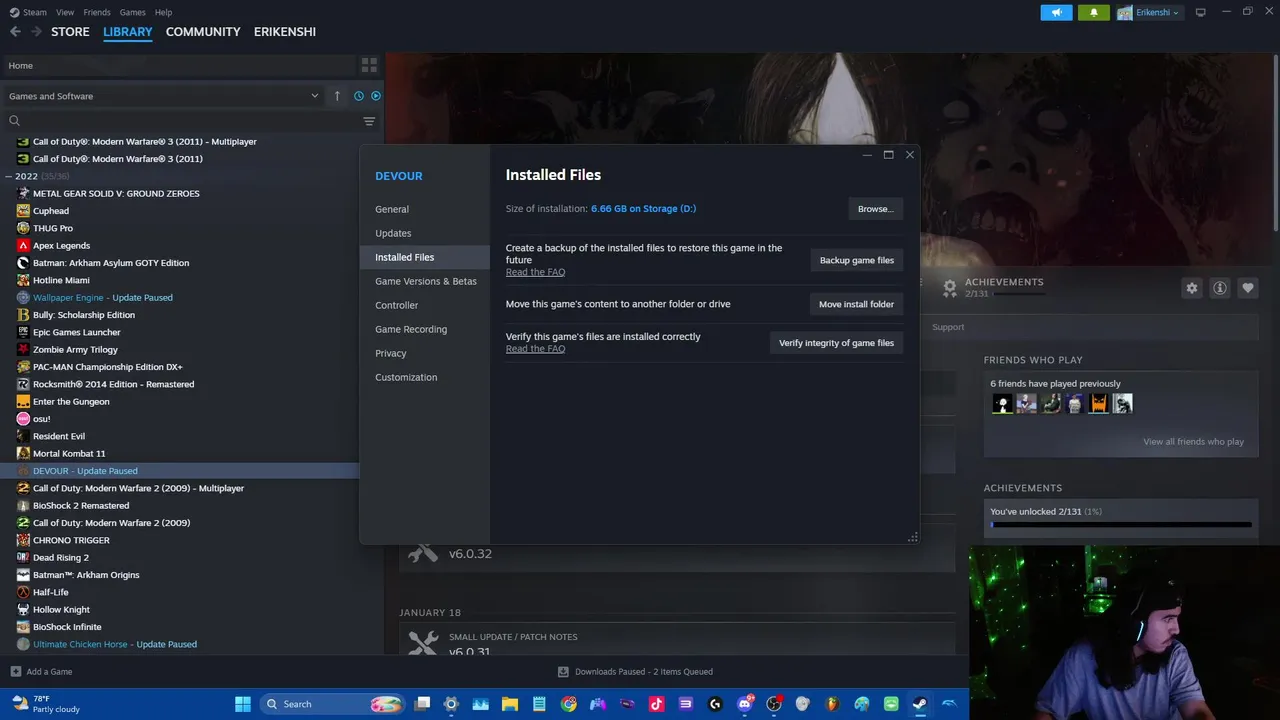The image size is (1280, 720).
Task: Open game info with the circled i icon
Action: 1220,288
